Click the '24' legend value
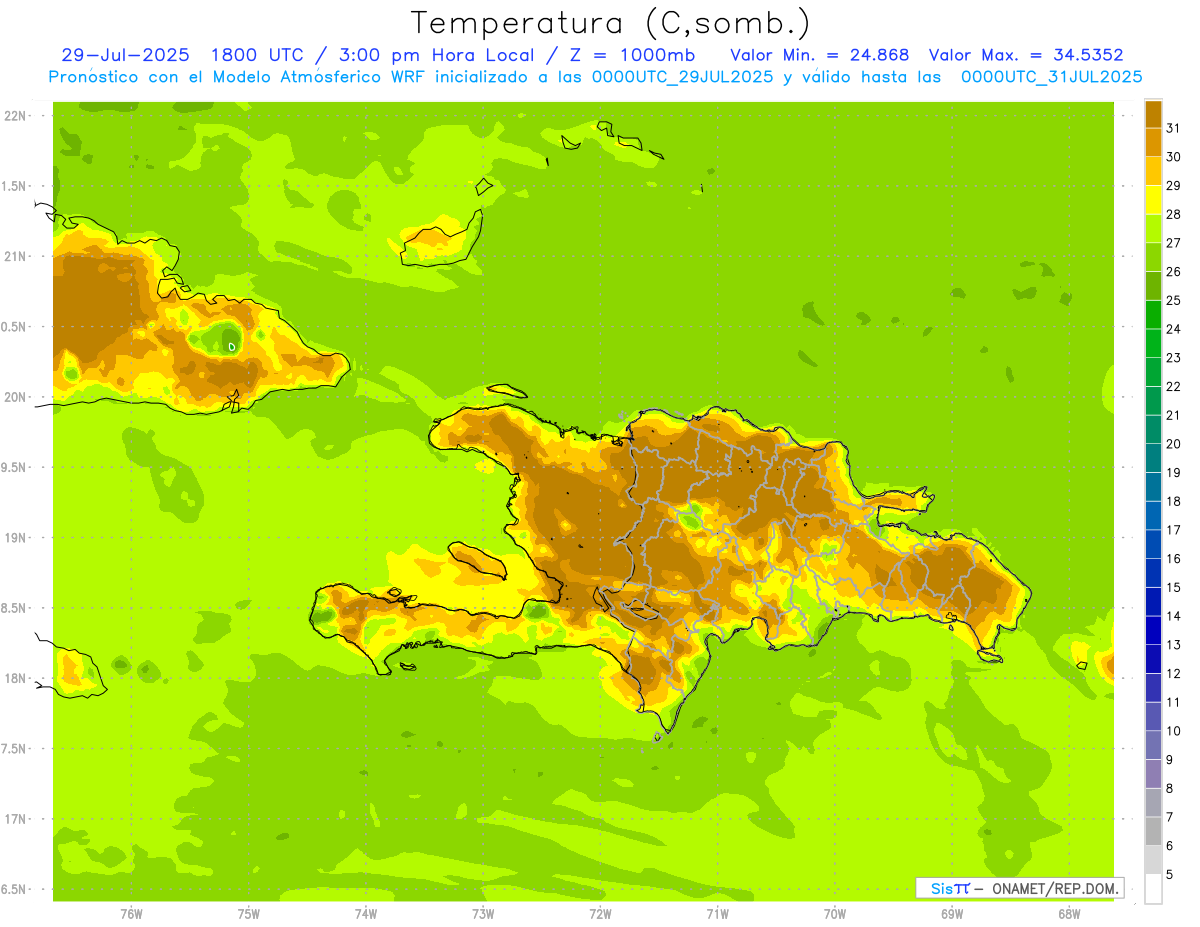The width and height of the screenshot is (1200, 927). click(x=1174, y=329)
